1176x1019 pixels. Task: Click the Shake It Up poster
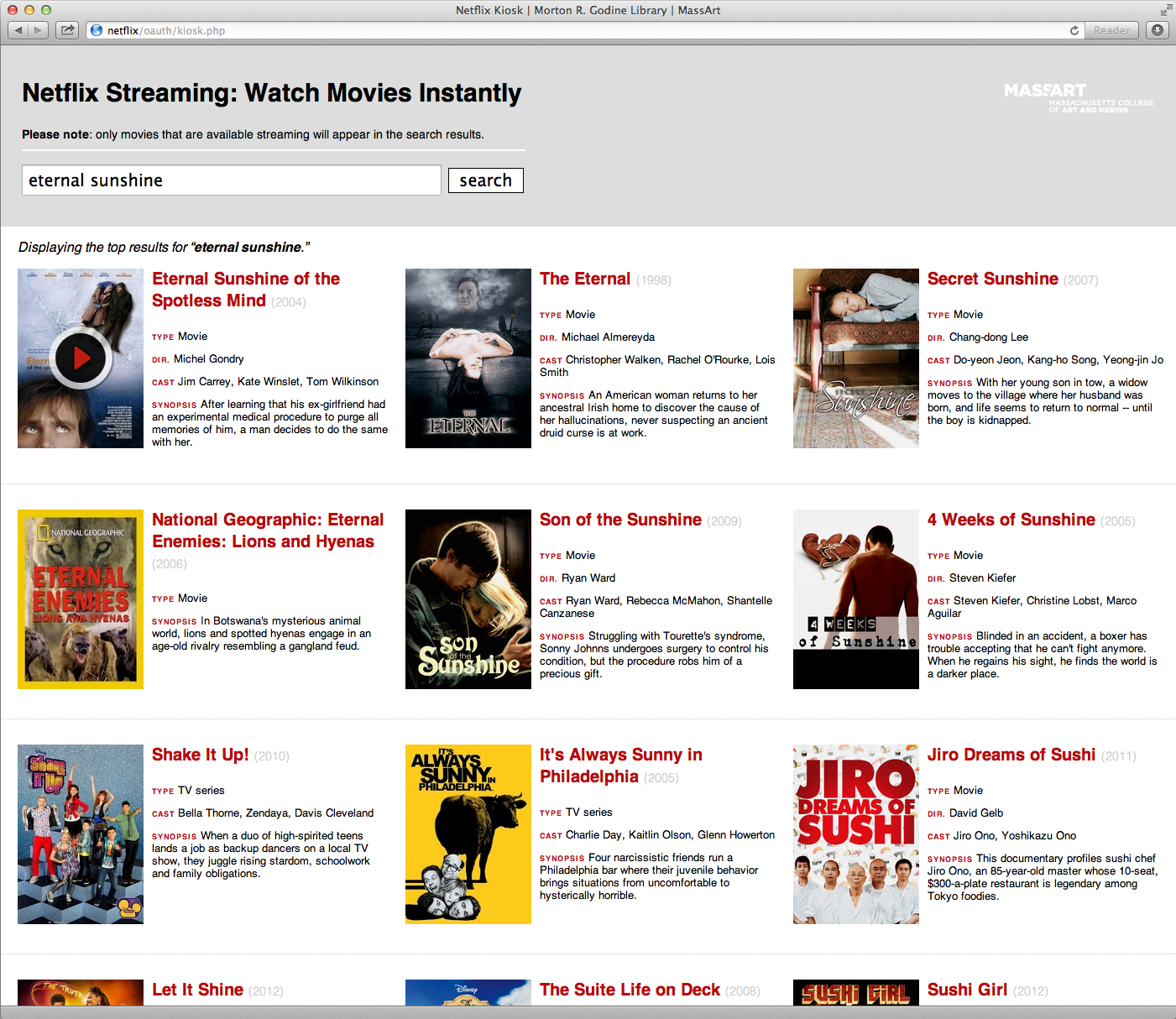pyautogui.click(x=81, y=834)
